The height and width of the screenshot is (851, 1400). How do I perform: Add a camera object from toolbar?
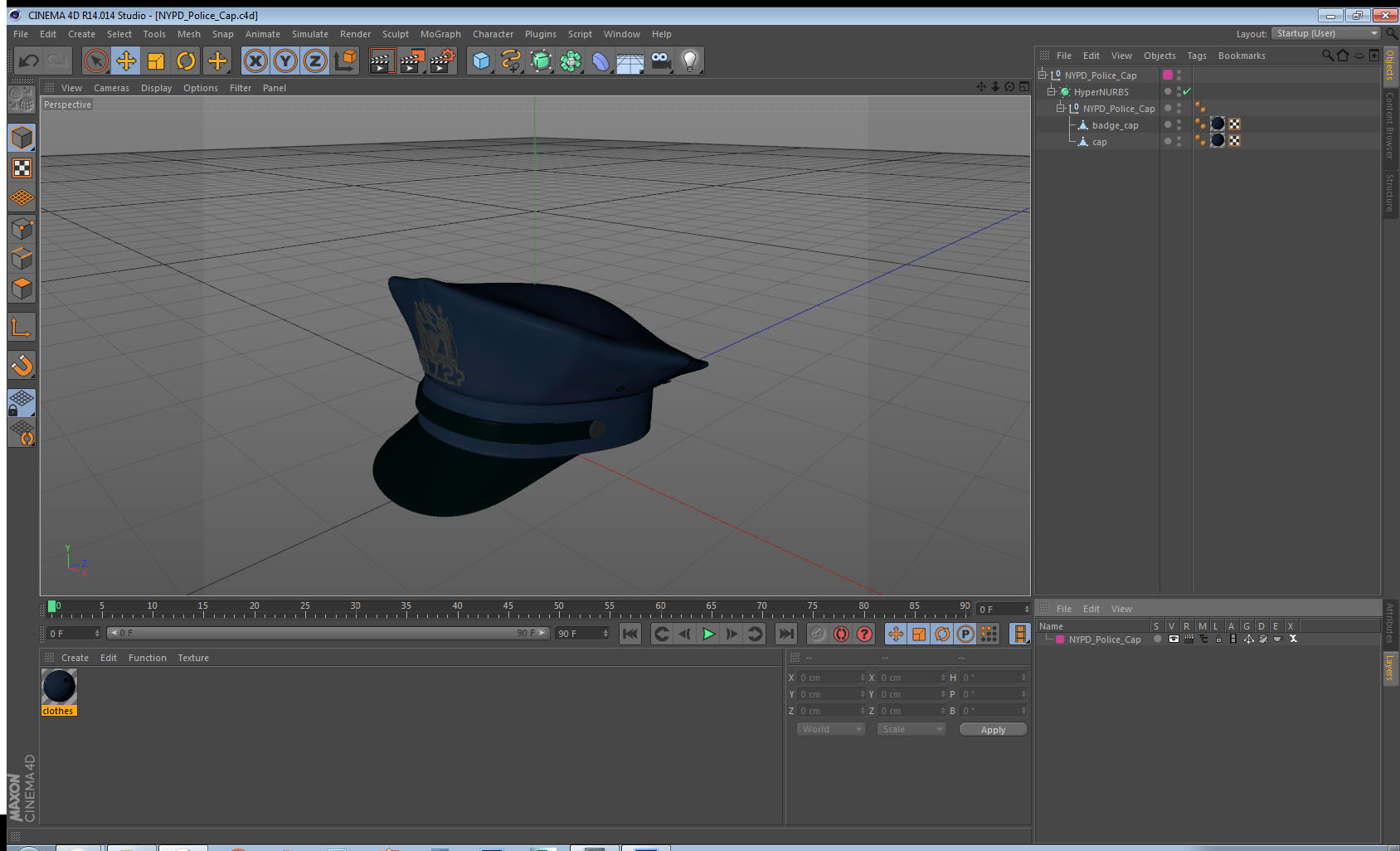click(660, 61)
